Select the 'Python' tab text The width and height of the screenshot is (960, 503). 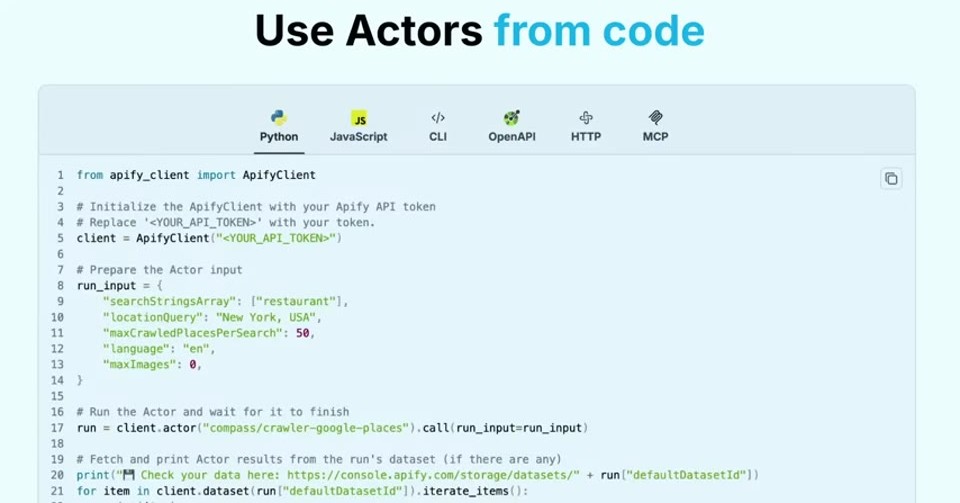click(x=279, y=137)
